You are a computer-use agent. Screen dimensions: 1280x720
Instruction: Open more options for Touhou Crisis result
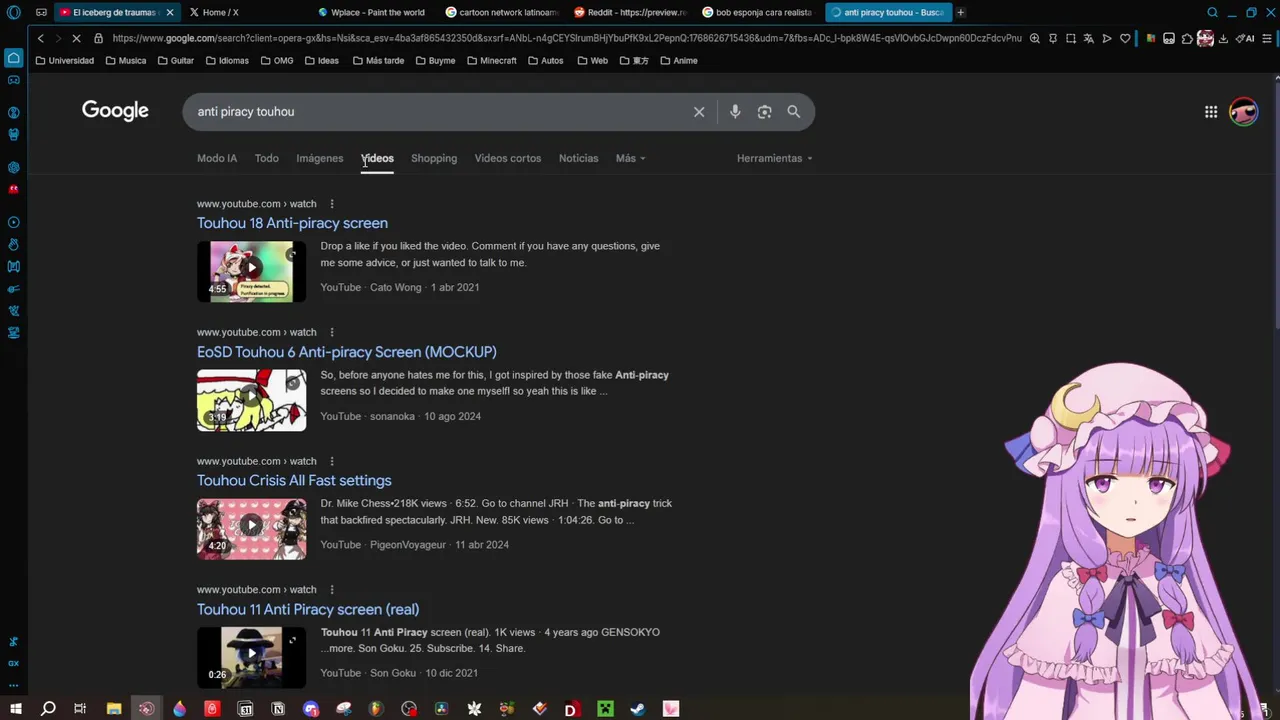click(331, 461)
